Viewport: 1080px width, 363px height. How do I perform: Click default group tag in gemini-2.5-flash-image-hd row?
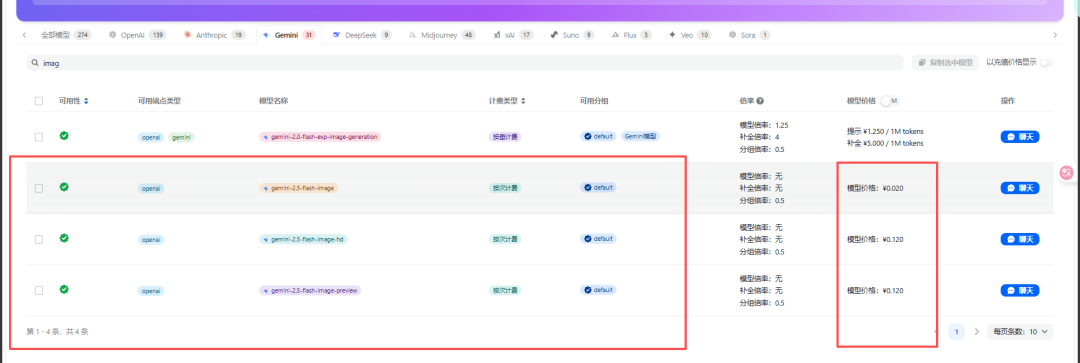[599, 238]
